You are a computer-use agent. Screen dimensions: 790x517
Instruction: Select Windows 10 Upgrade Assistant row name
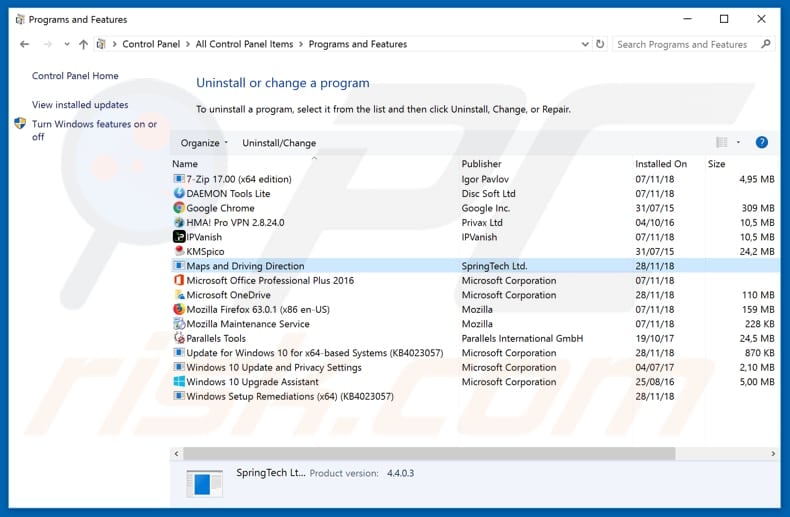(252, 382)
